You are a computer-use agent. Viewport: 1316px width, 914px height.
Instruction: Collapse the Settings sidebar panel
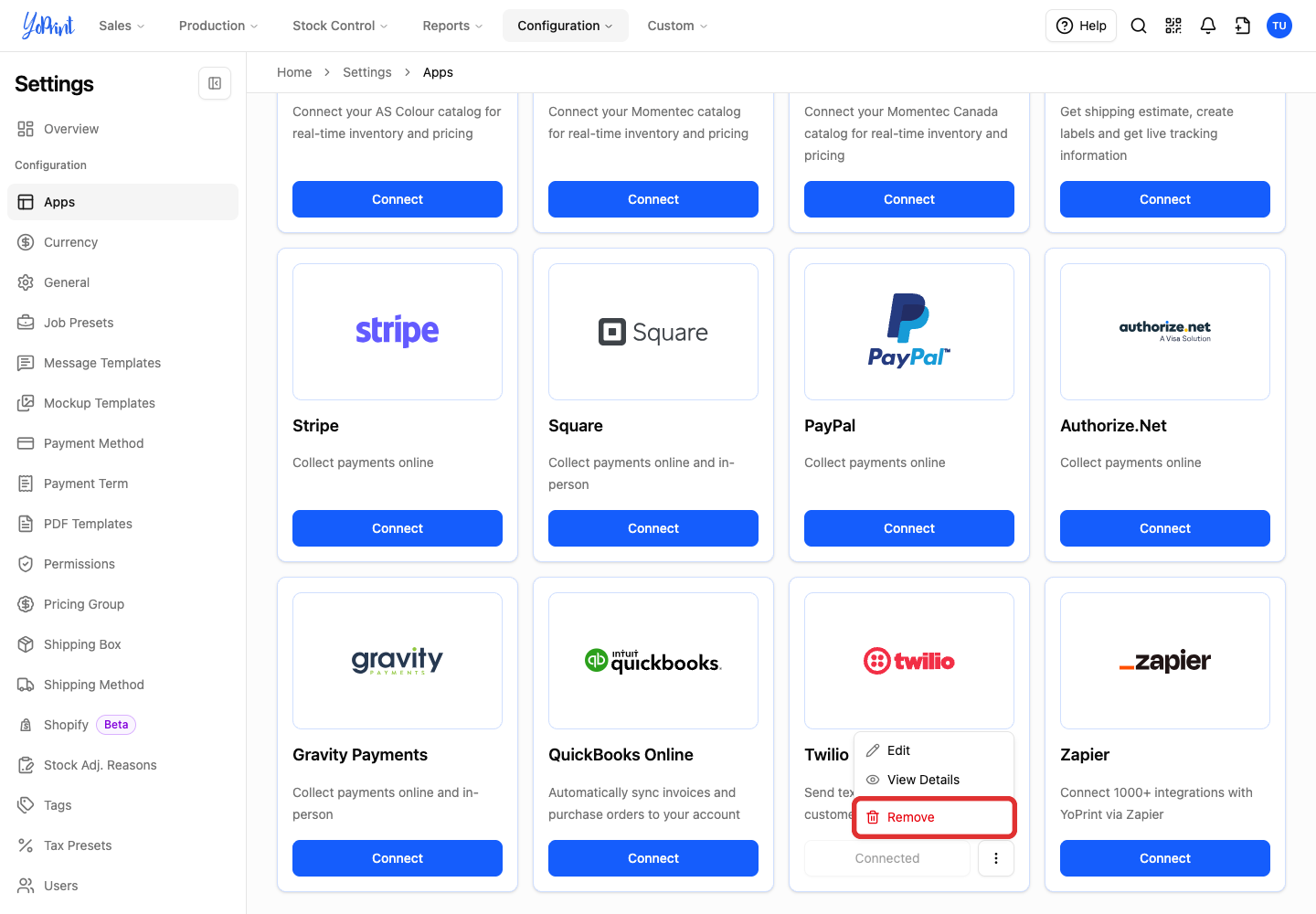coord(215,83)
